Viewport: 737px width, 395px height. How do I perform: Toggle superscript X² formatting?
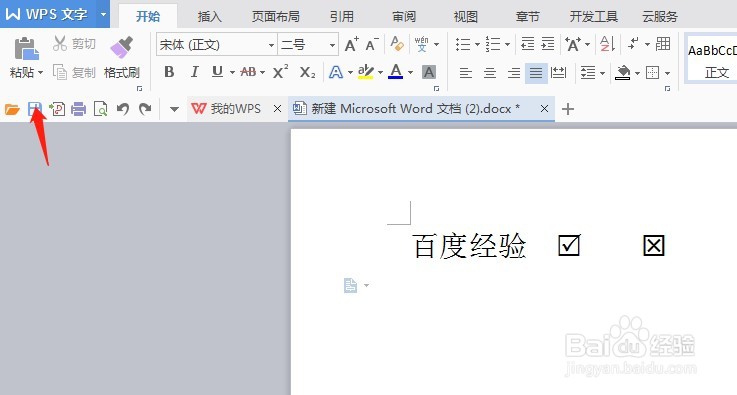tap(281, 72)
